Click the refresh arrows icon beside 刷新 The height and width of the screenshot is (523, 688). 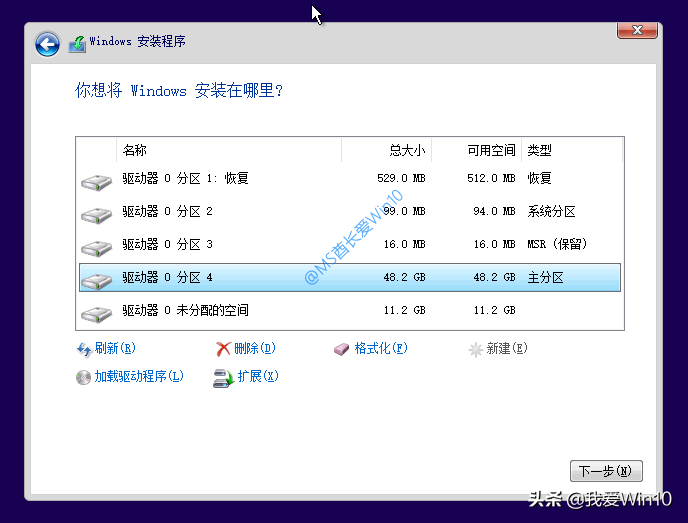pos(84,350)
